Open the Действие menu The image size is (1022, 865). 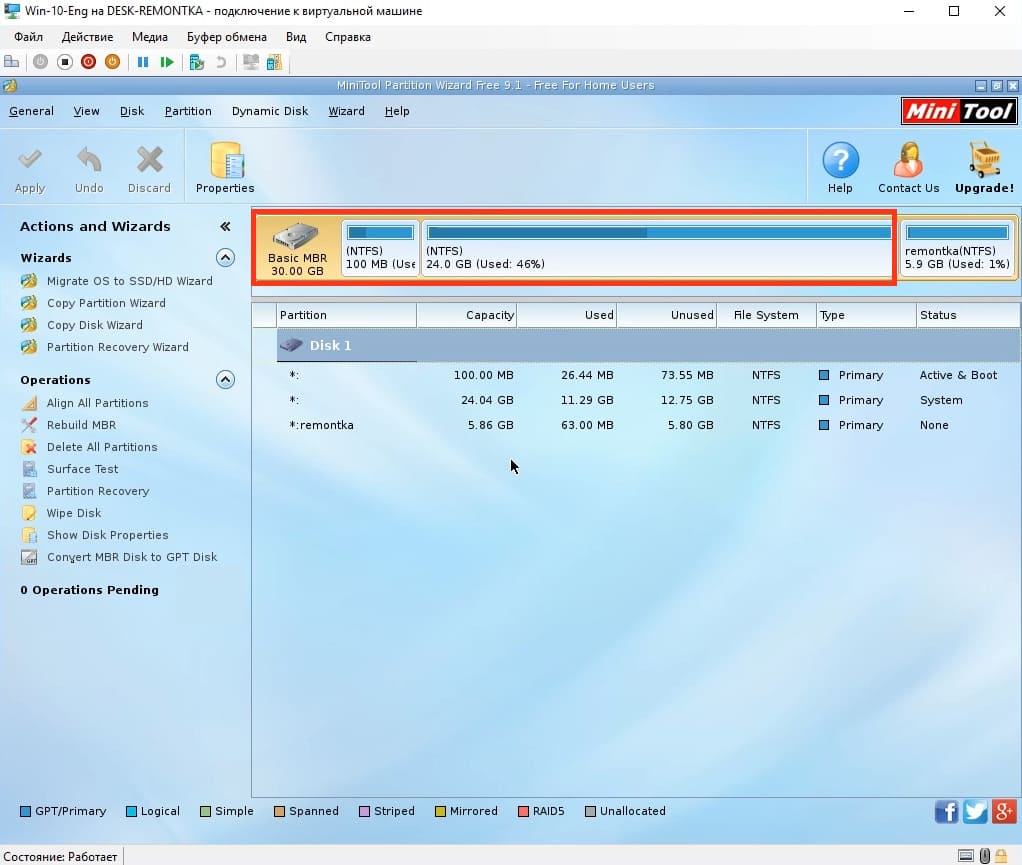pos(87,37)
